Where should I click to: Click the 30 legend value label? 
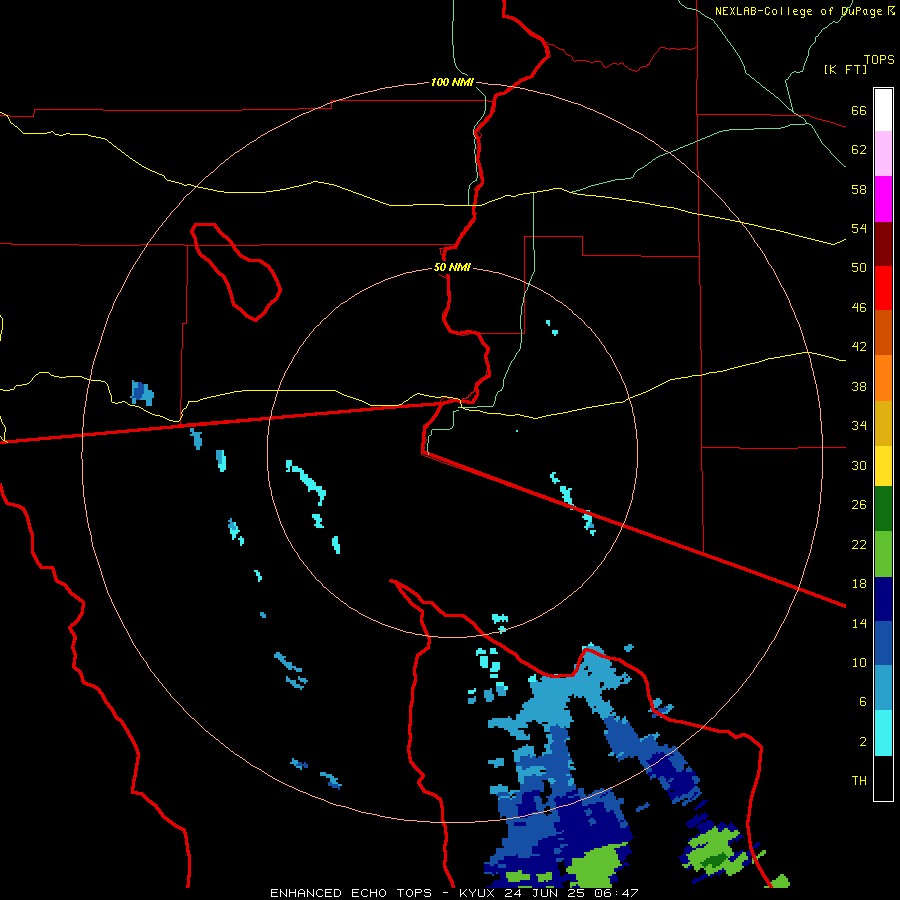(859, 465)
